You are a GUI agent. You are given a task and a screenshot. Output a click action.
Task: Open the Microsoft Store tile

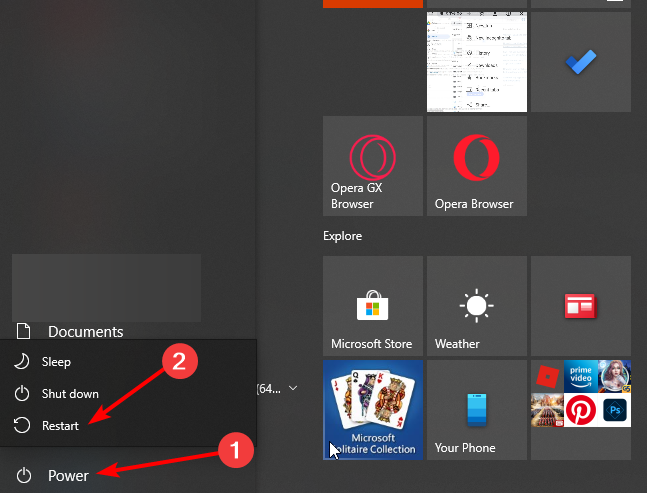373,306
